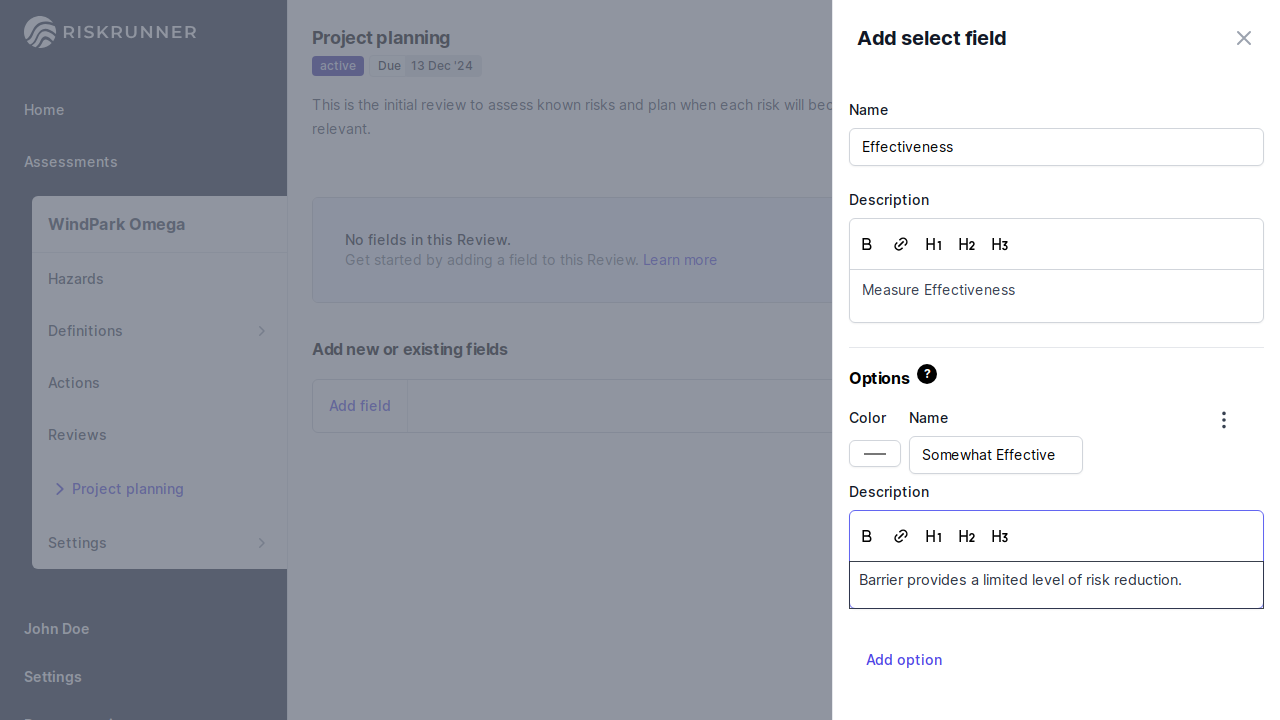This screenshot has height=720, width=1280.
Task: Apply H3 heading in option Description toolbar
Action: 999,536
